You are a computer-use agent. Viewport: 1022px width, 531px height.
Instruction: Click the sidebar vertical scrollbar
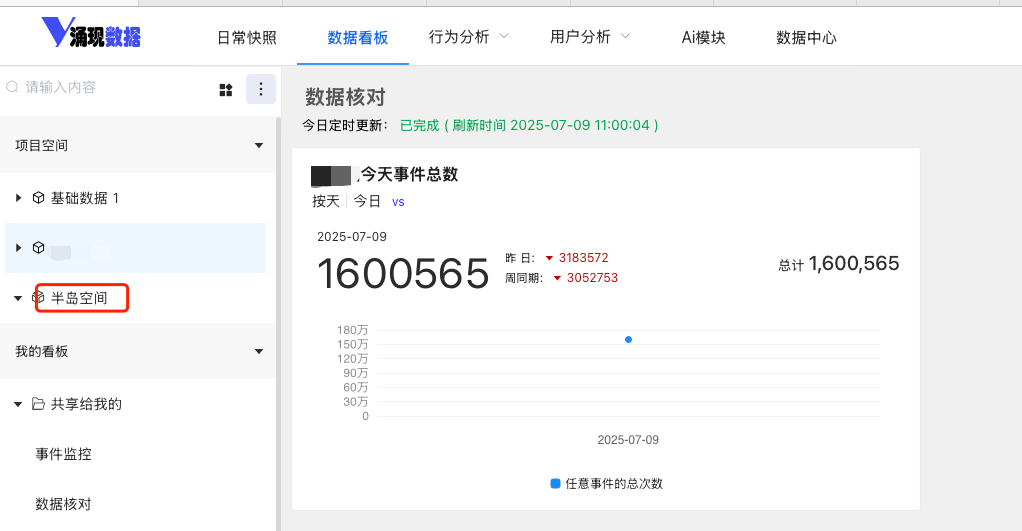click(x=278, y=324)
